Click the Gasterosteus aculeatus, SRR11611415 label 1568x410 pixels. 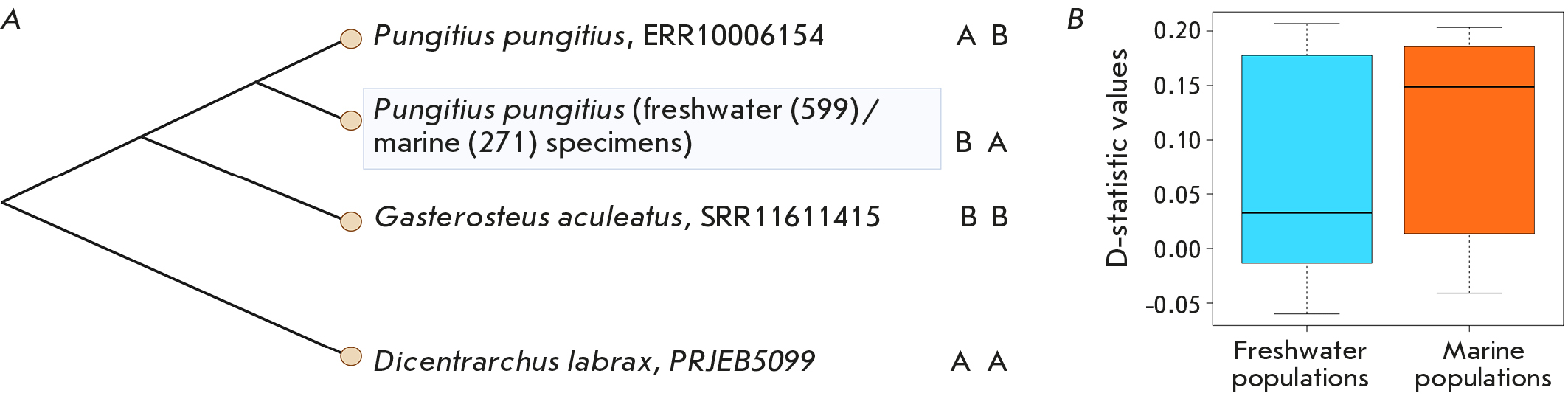point(627,218)
